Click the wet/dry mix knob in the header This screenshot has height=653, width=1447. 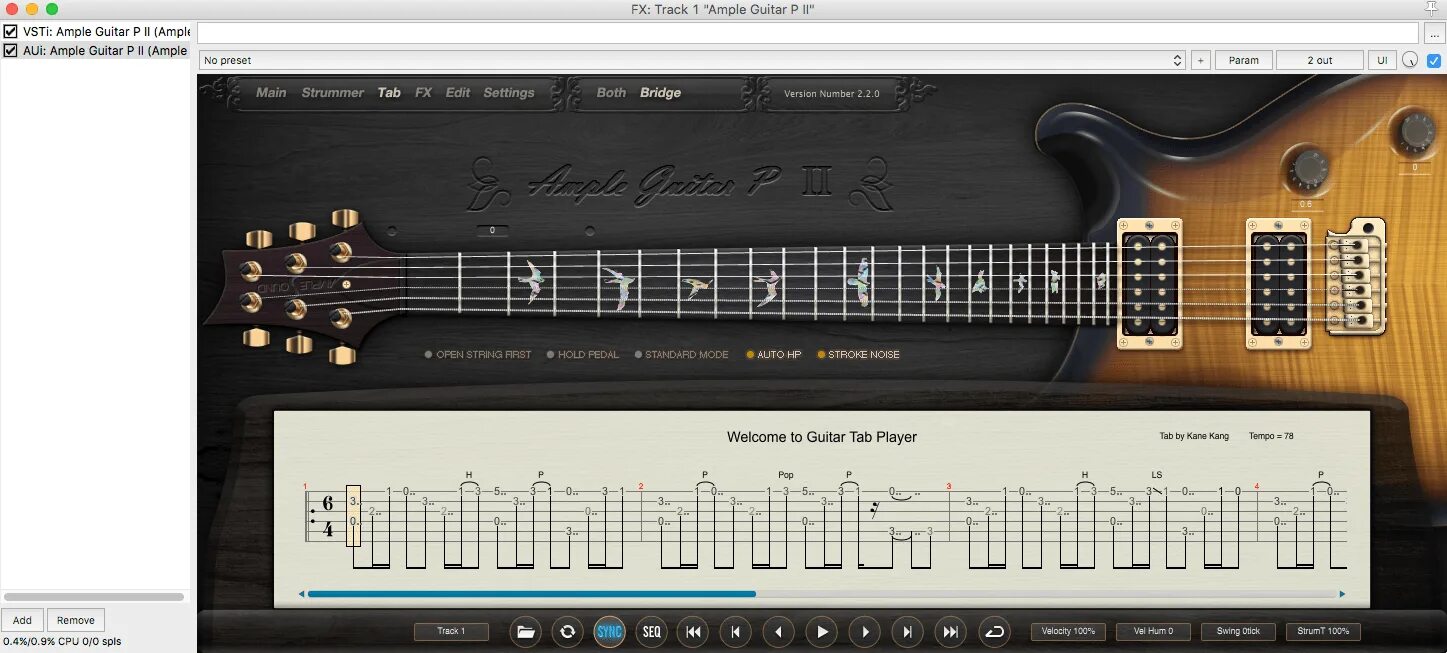1411,60
